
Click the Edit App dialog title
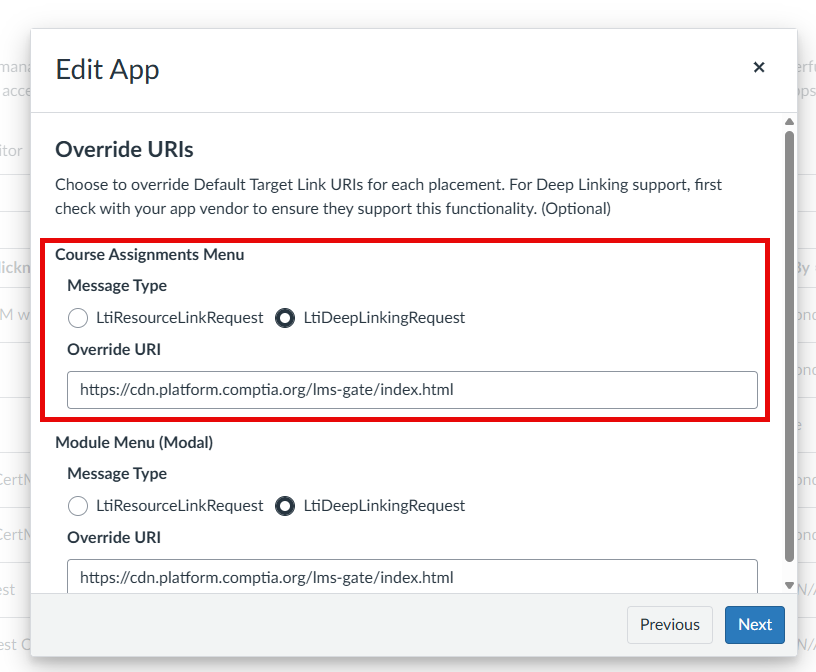click(107, 69)
